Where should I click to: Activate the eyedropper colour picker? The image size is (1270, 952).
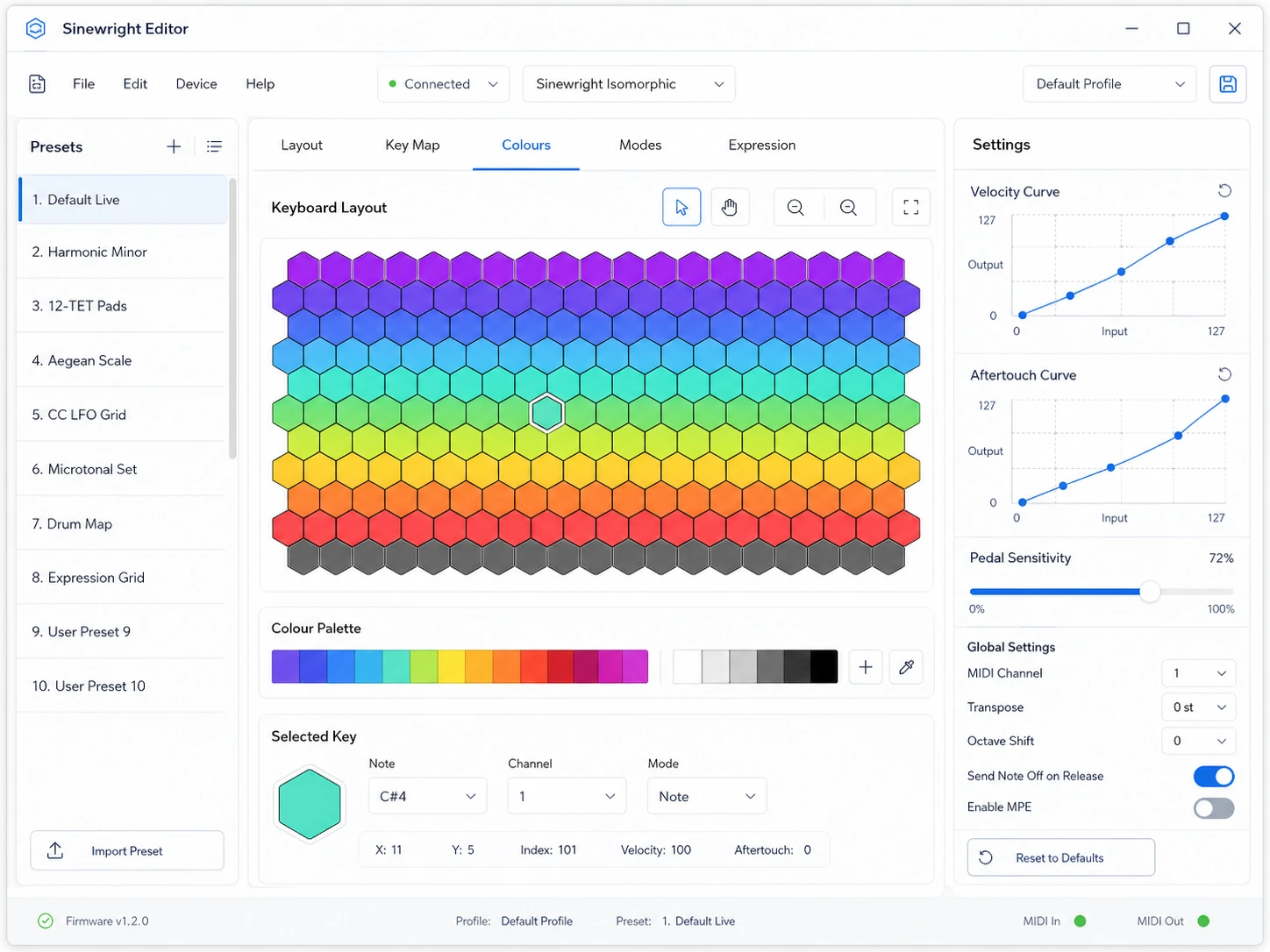907,667
